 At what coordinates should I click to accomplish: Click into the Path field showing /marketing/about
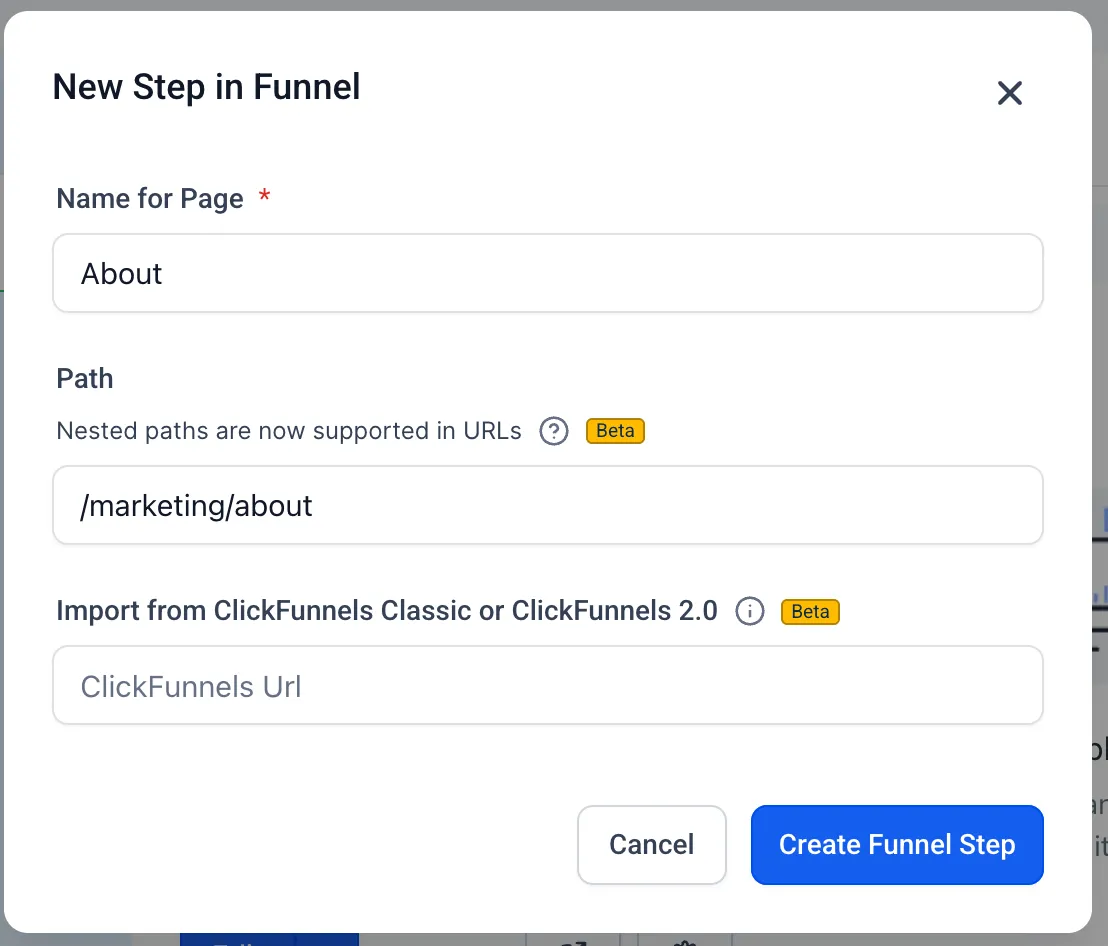[548, 505]
